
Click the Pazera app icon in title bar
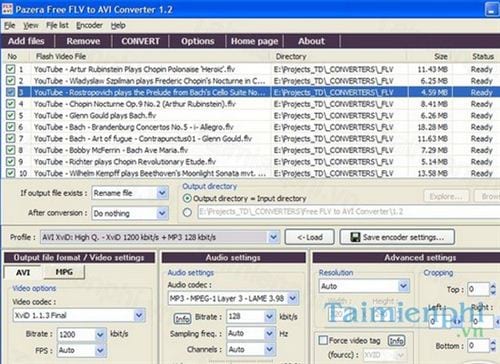7,8
